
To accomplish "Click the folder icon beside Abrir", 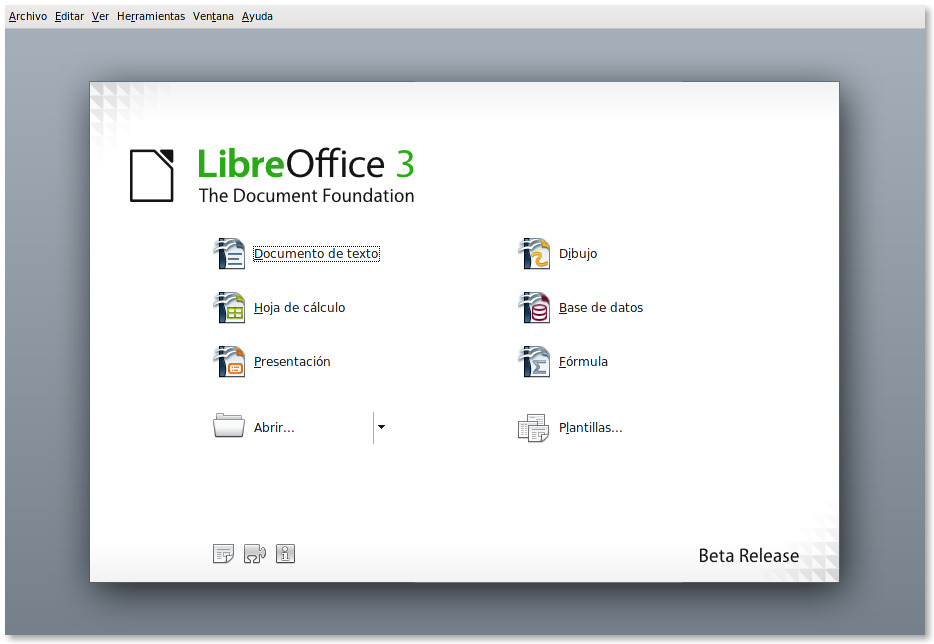I will click(x=228, y=427).
